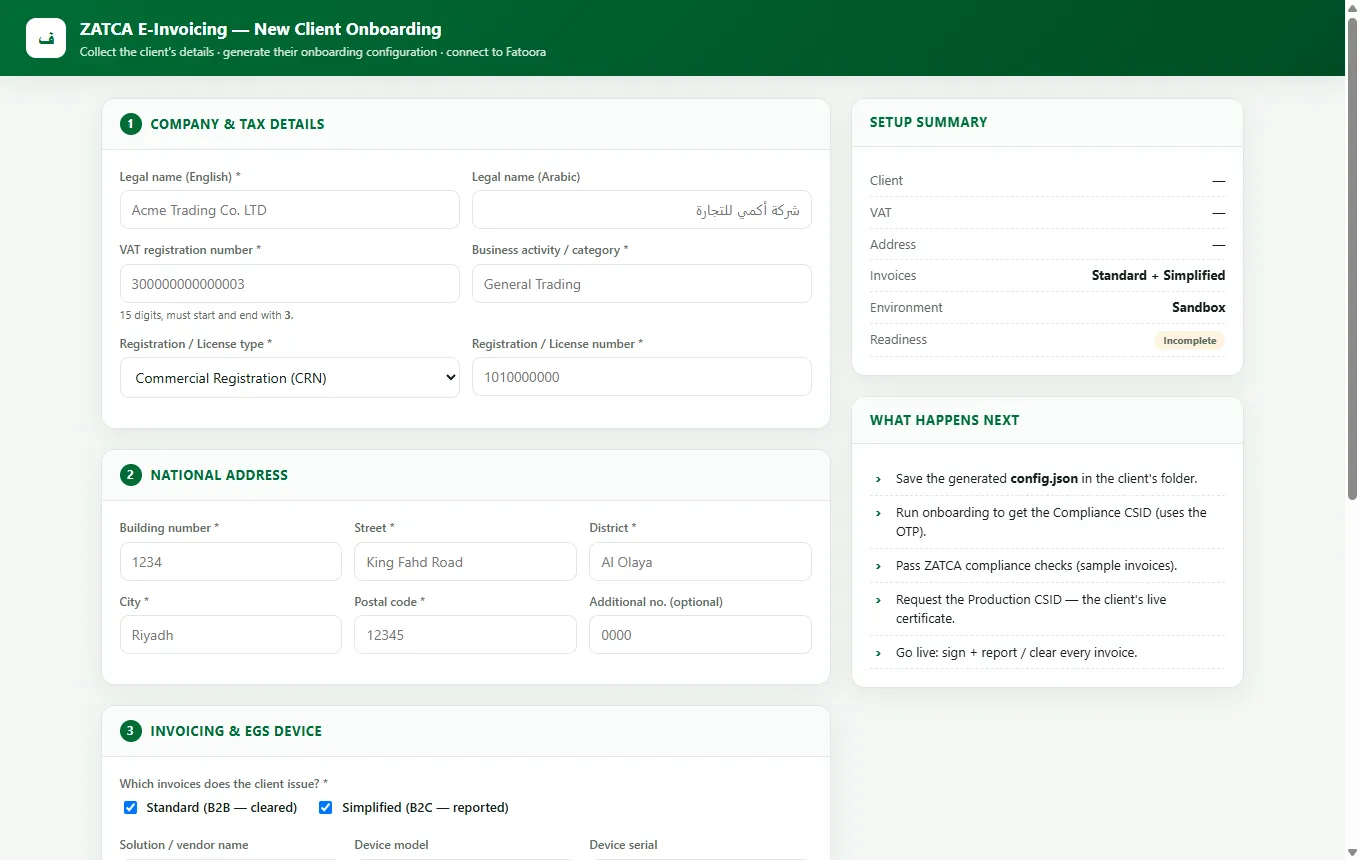Click the Building number field
Screen dimensions: 1360x860
click(x=231, y=562)
